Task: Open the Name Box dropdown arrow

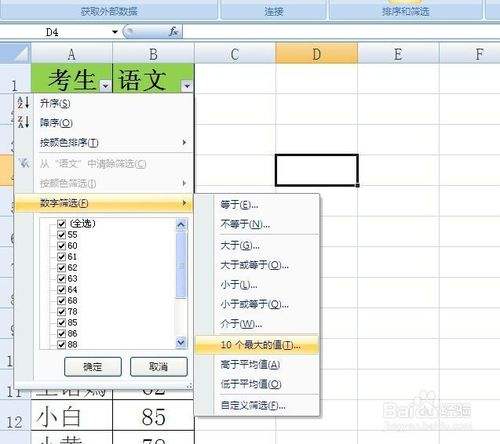Action: (115, 32)
